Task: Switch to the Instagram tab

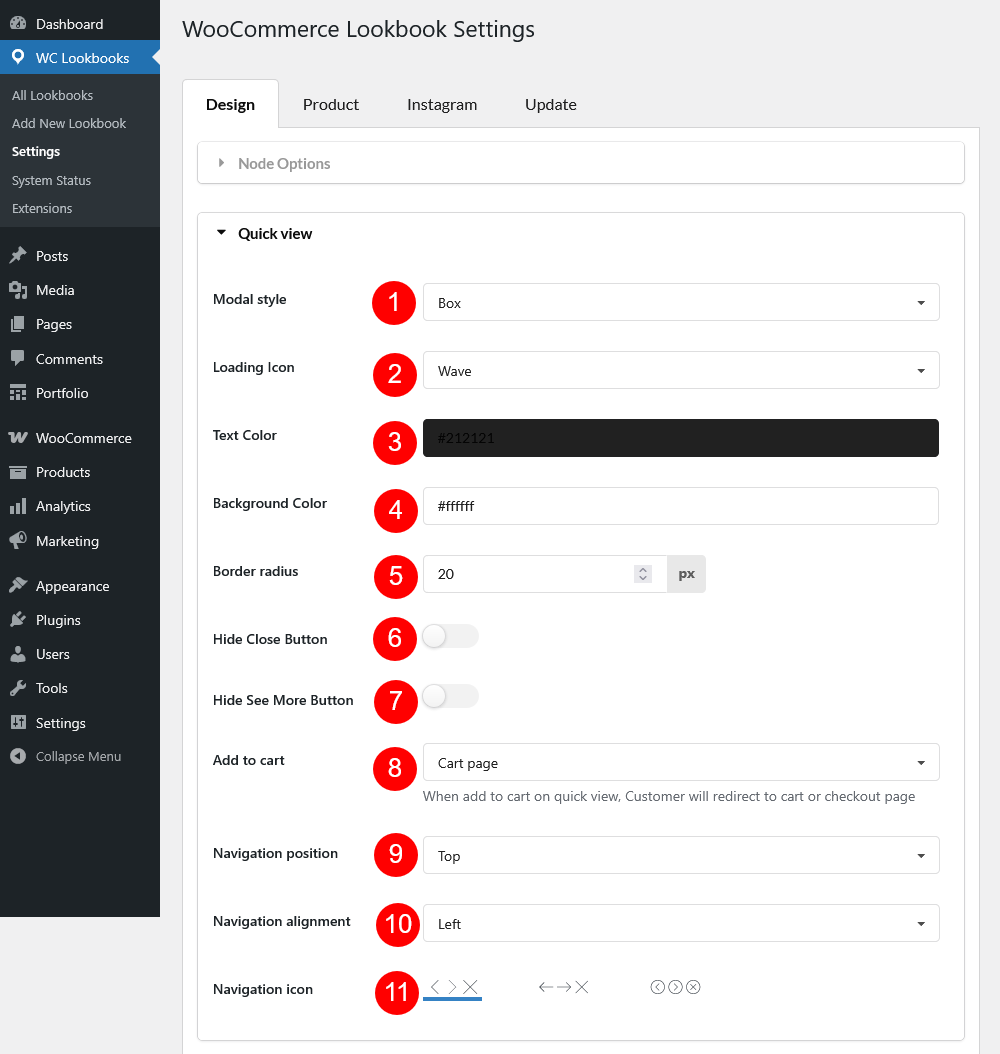Action: [442, 104]
